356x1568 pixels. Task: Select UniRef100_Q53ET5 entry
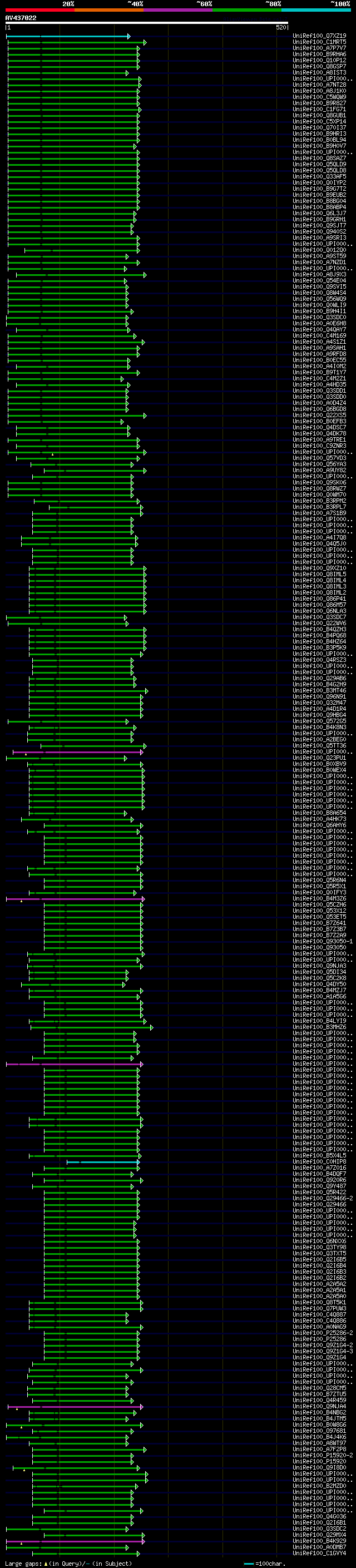(319, 917)
